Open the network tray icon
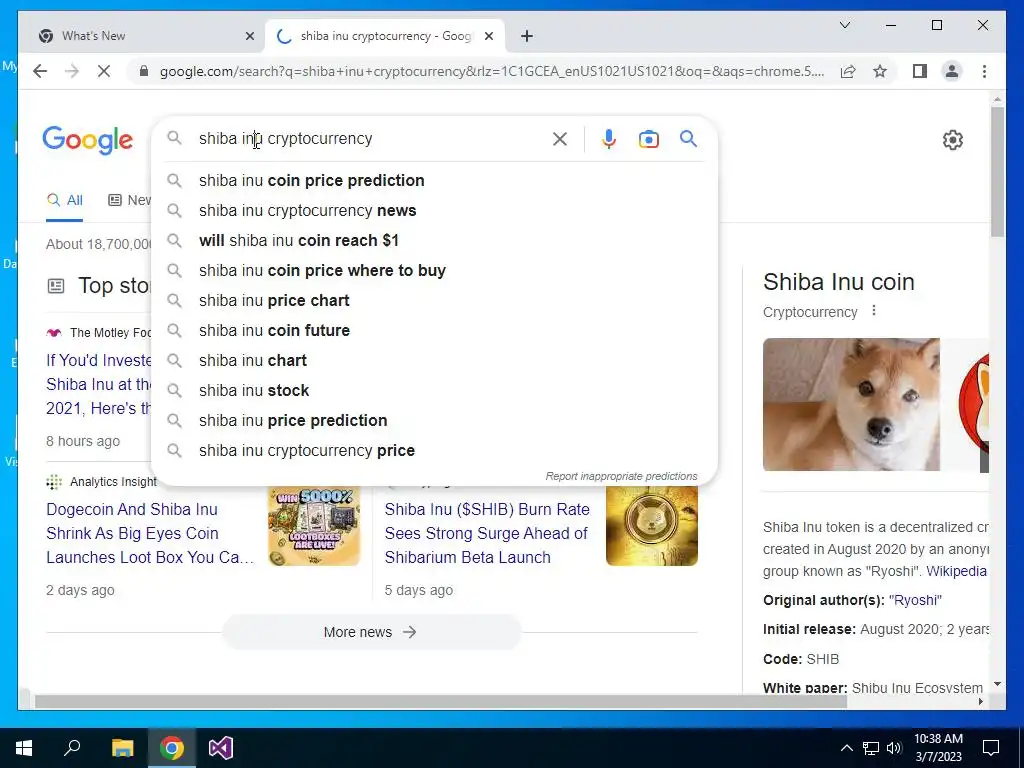Screen dimensions: 1024x768 [x=871, y=748]
